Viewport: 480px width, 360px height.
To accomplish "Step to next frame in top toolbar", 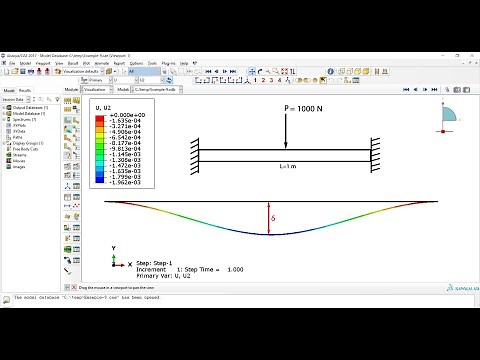I will pos(225,71).
